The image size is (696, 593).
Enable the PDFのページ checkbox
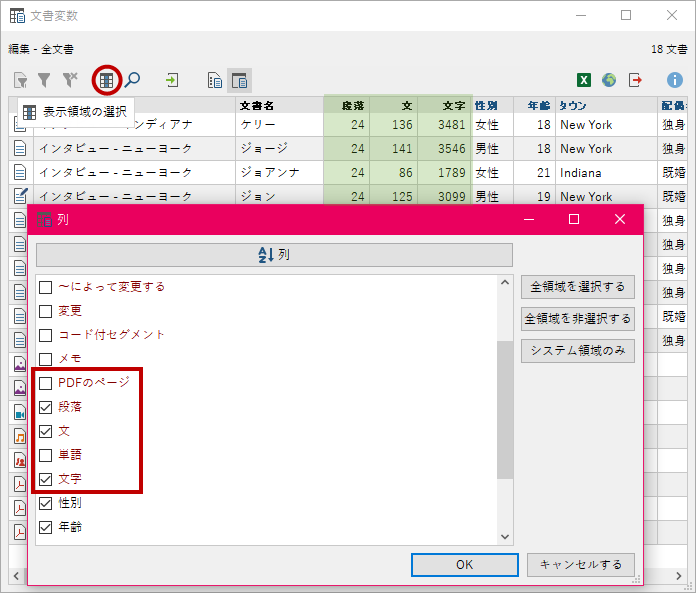point(45,383)
